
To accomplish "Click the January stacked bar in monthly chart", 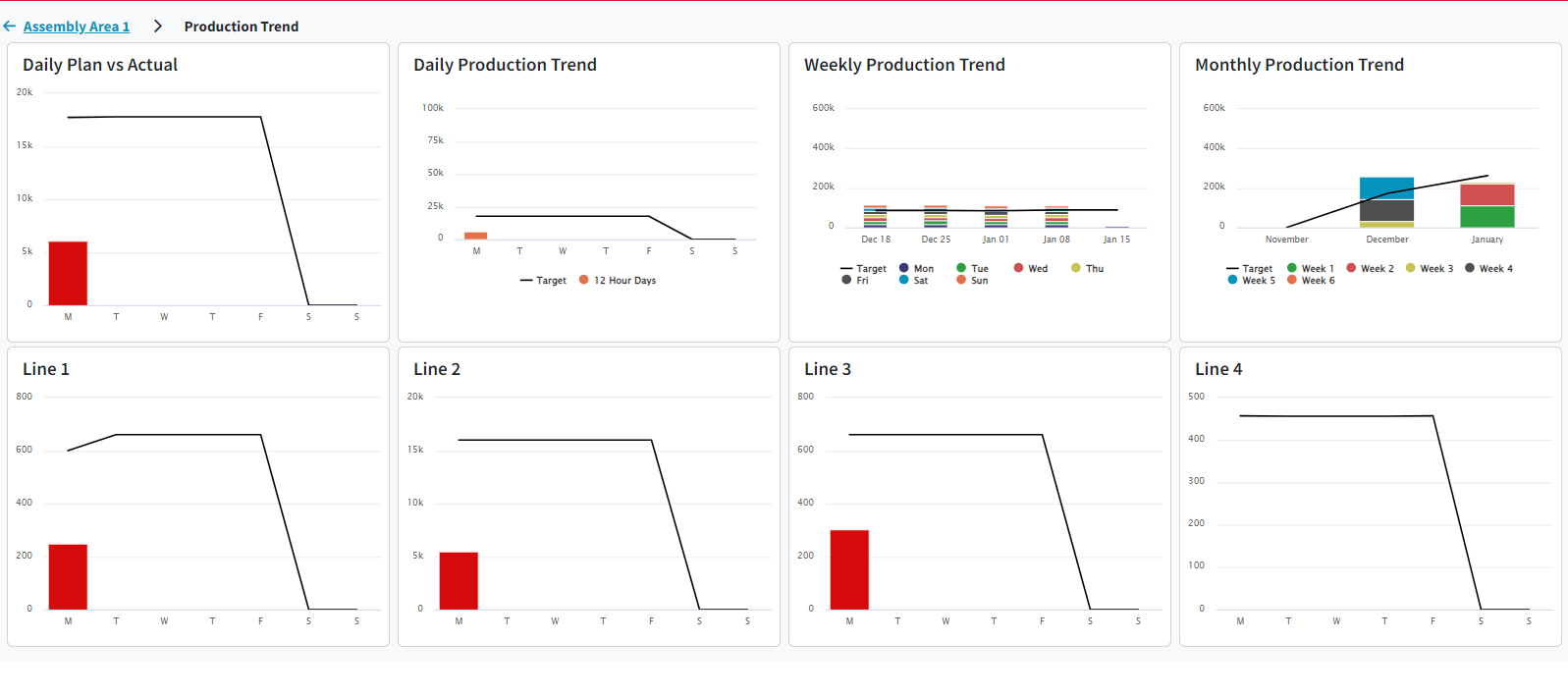I will coord(1487,205).
